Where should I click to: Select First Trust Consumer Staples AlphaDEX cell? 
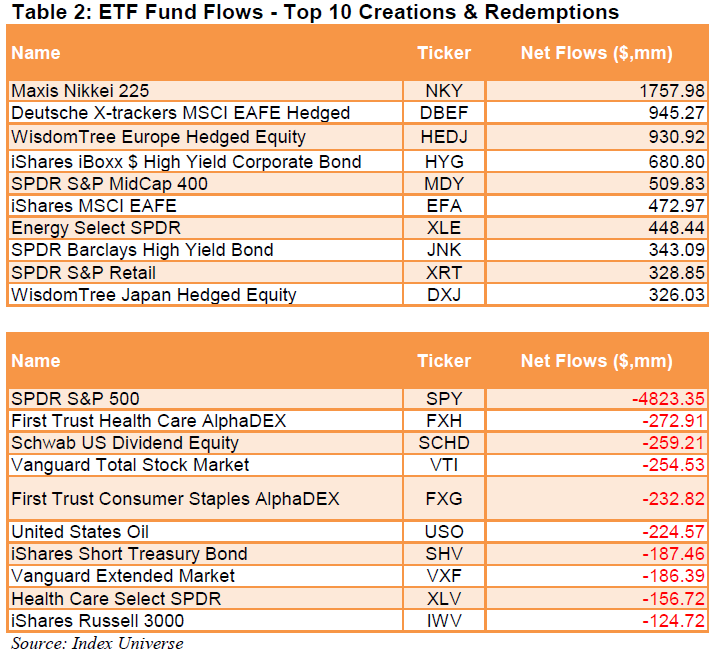click(x=175, y=498)
